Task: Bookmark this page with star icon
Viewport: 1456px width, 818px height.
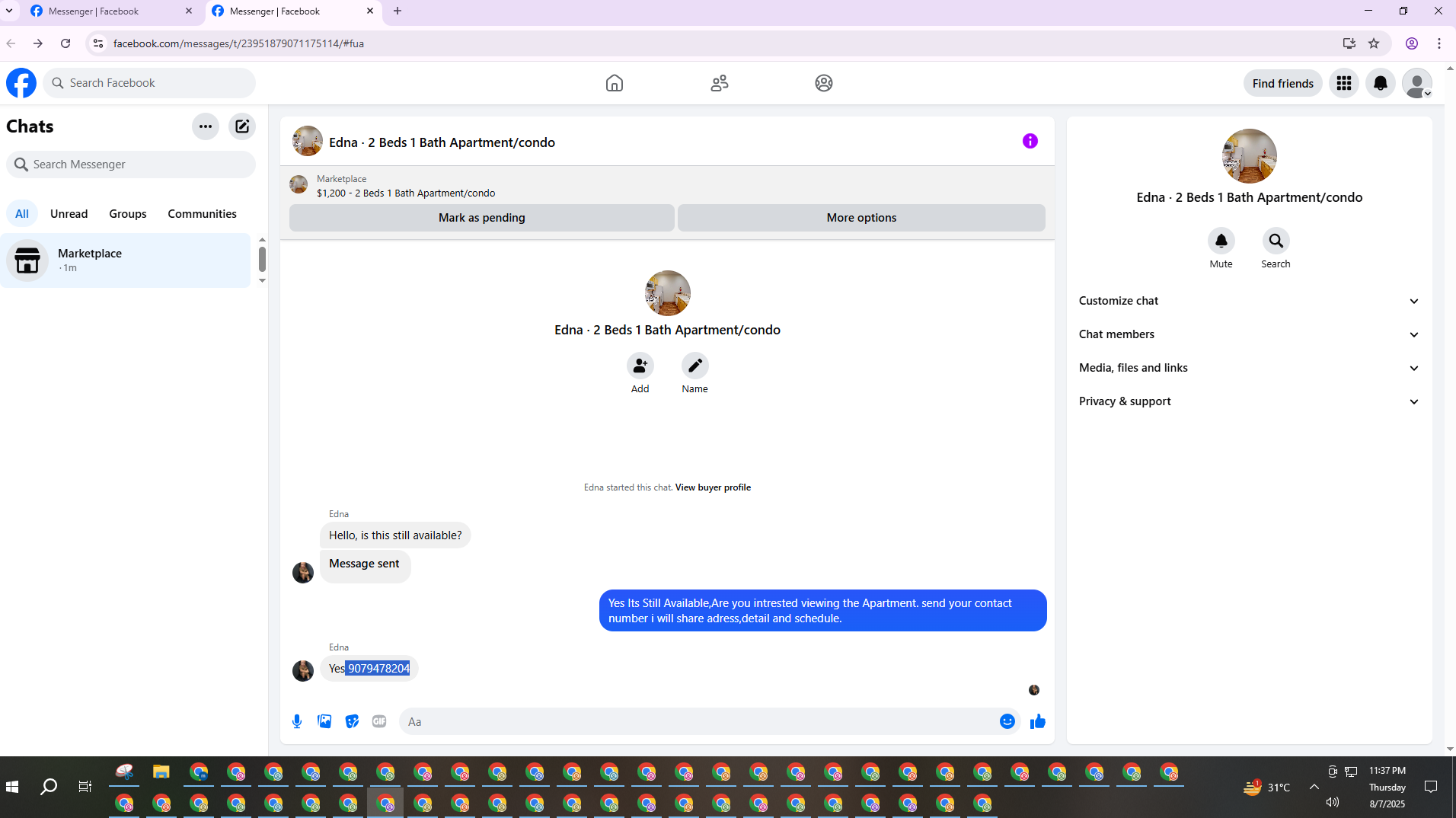Action: 1374,43
